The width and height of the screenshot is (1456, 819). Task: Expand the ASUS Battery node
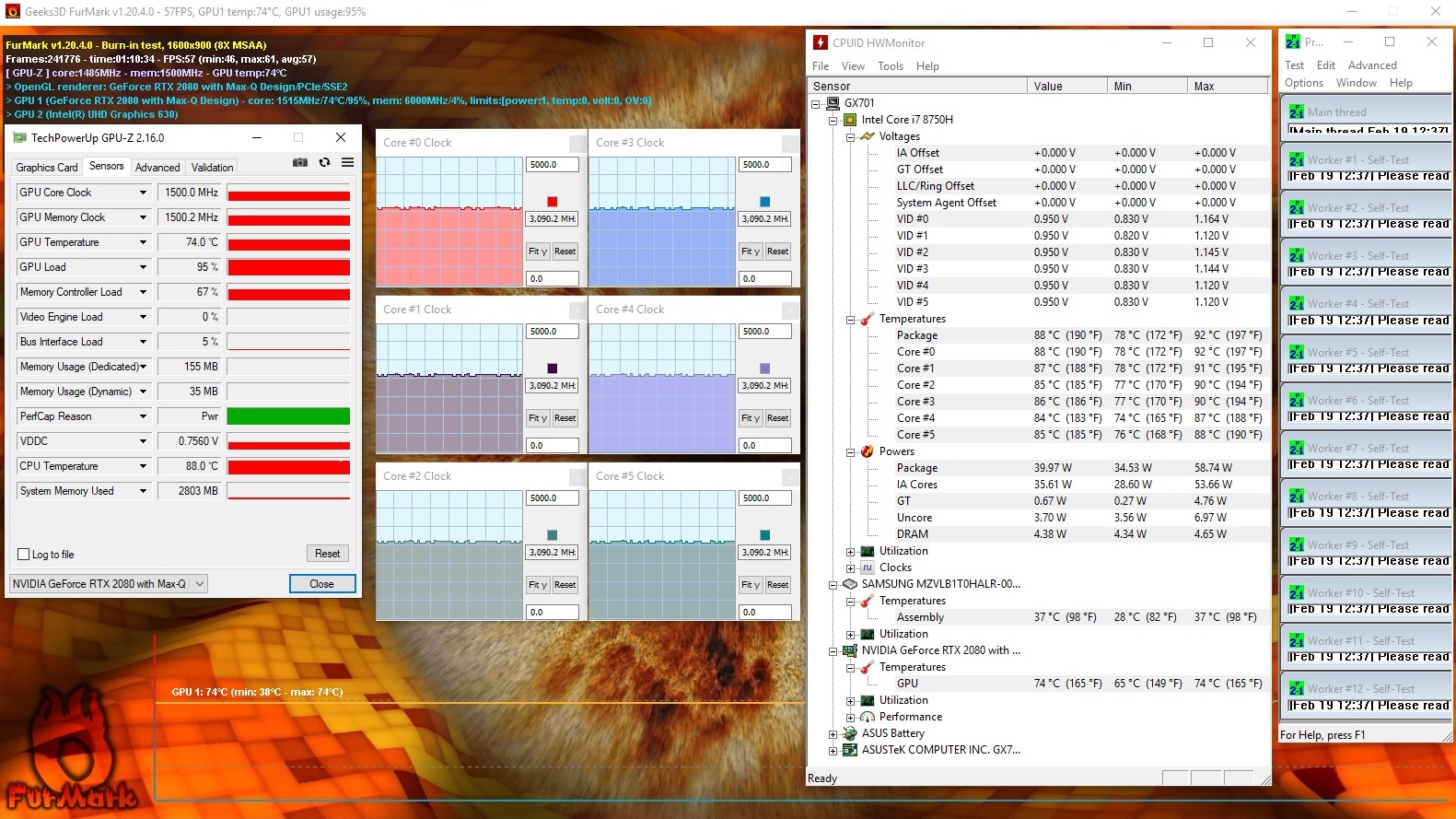pos(833,734)
